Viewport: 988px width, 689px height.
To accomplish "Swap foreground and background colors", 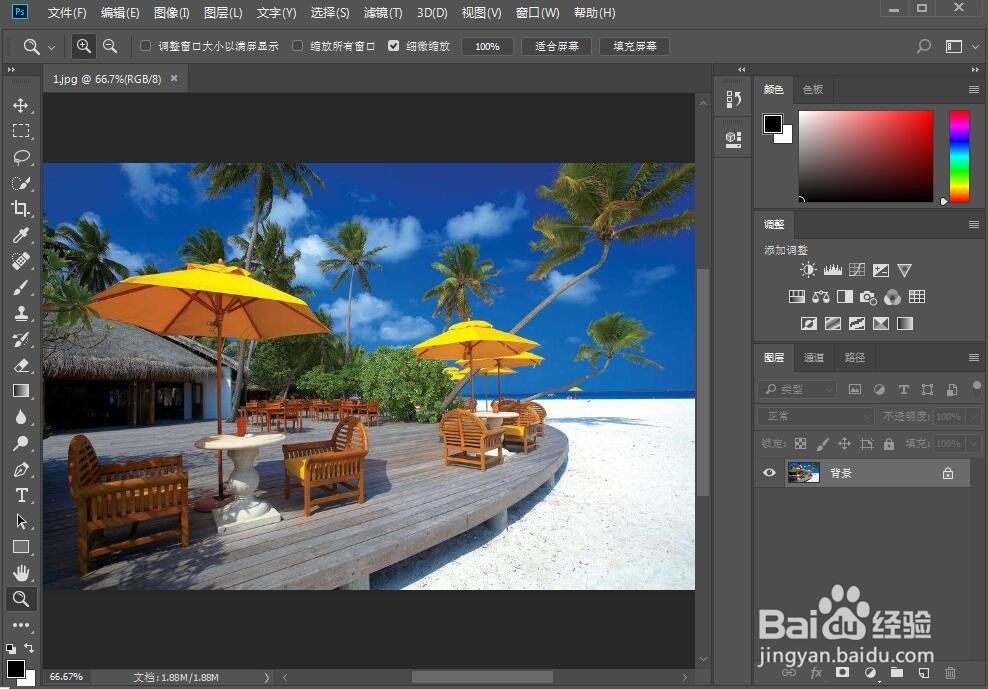I will (x=29, y=647).
